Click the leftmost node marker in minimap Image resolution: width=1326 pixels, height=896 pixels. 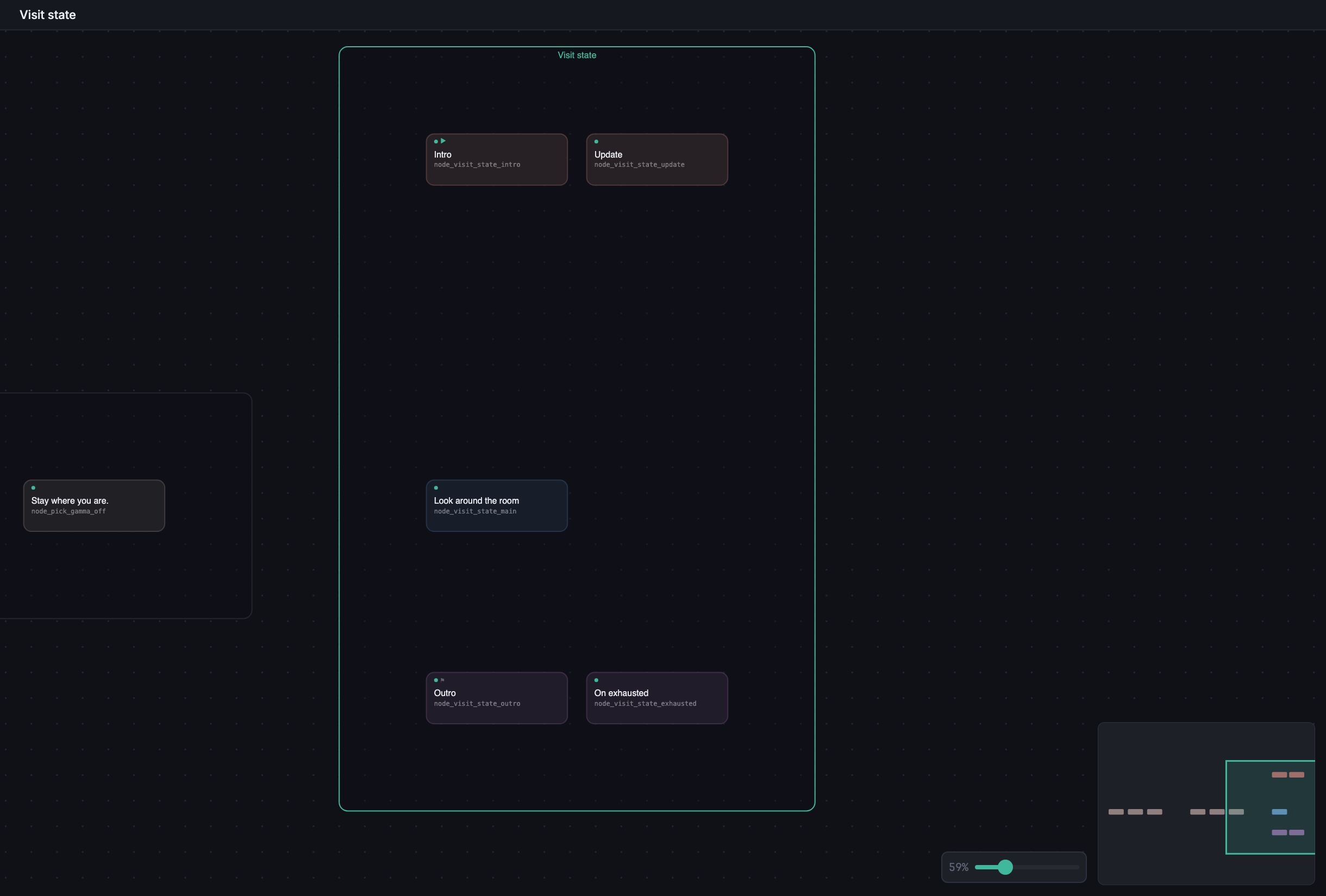click(1116, 812)
